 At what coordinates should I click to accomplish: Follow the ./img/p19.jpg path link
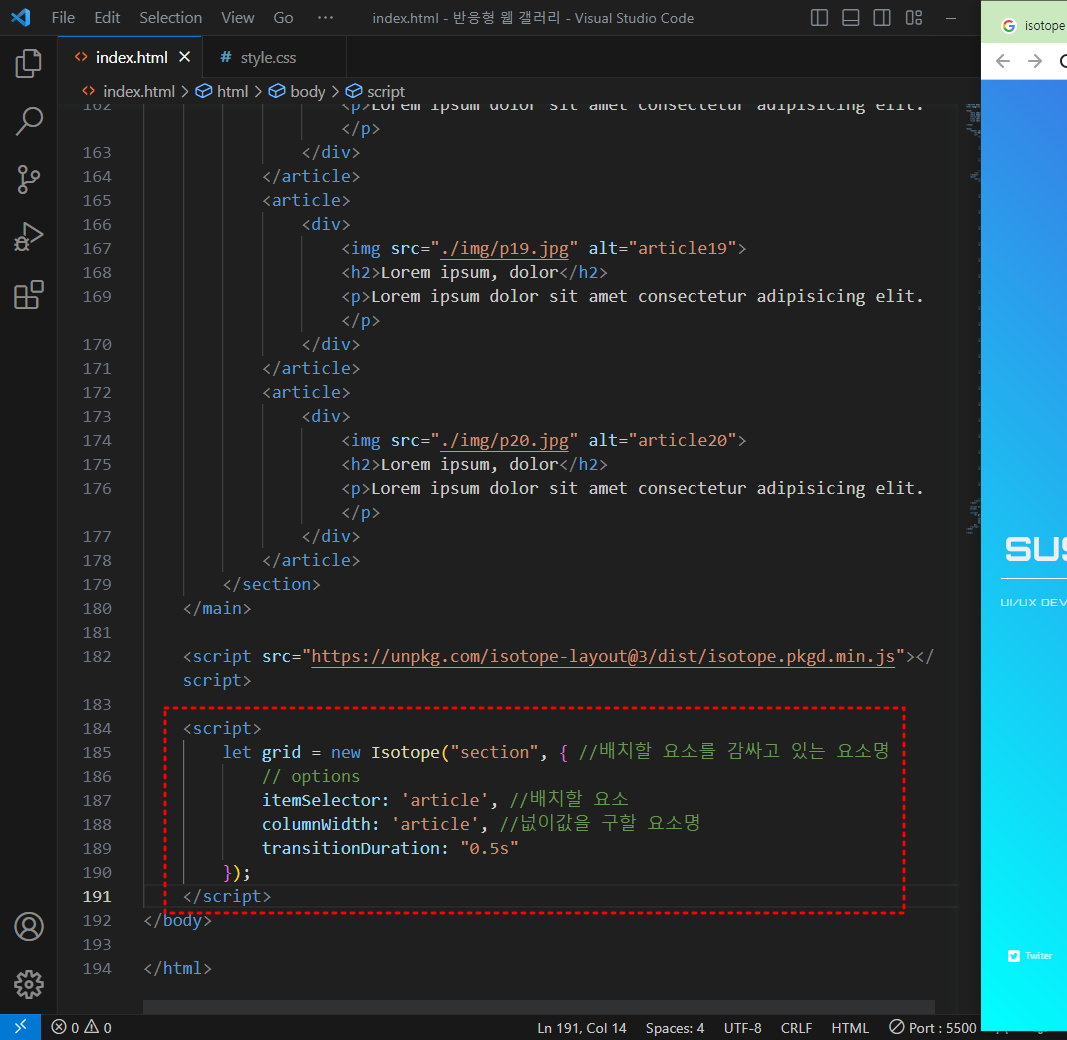coord(504,248)
